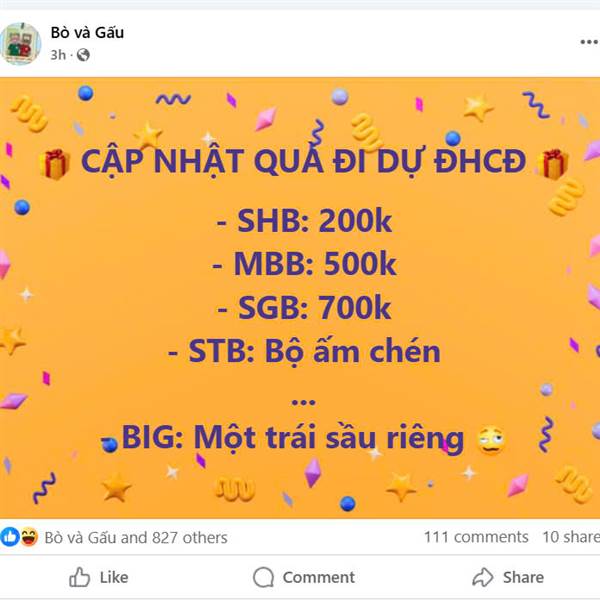Click the Bò và Gấu profile avatar

pyautogui.click(x=21, y=44)
